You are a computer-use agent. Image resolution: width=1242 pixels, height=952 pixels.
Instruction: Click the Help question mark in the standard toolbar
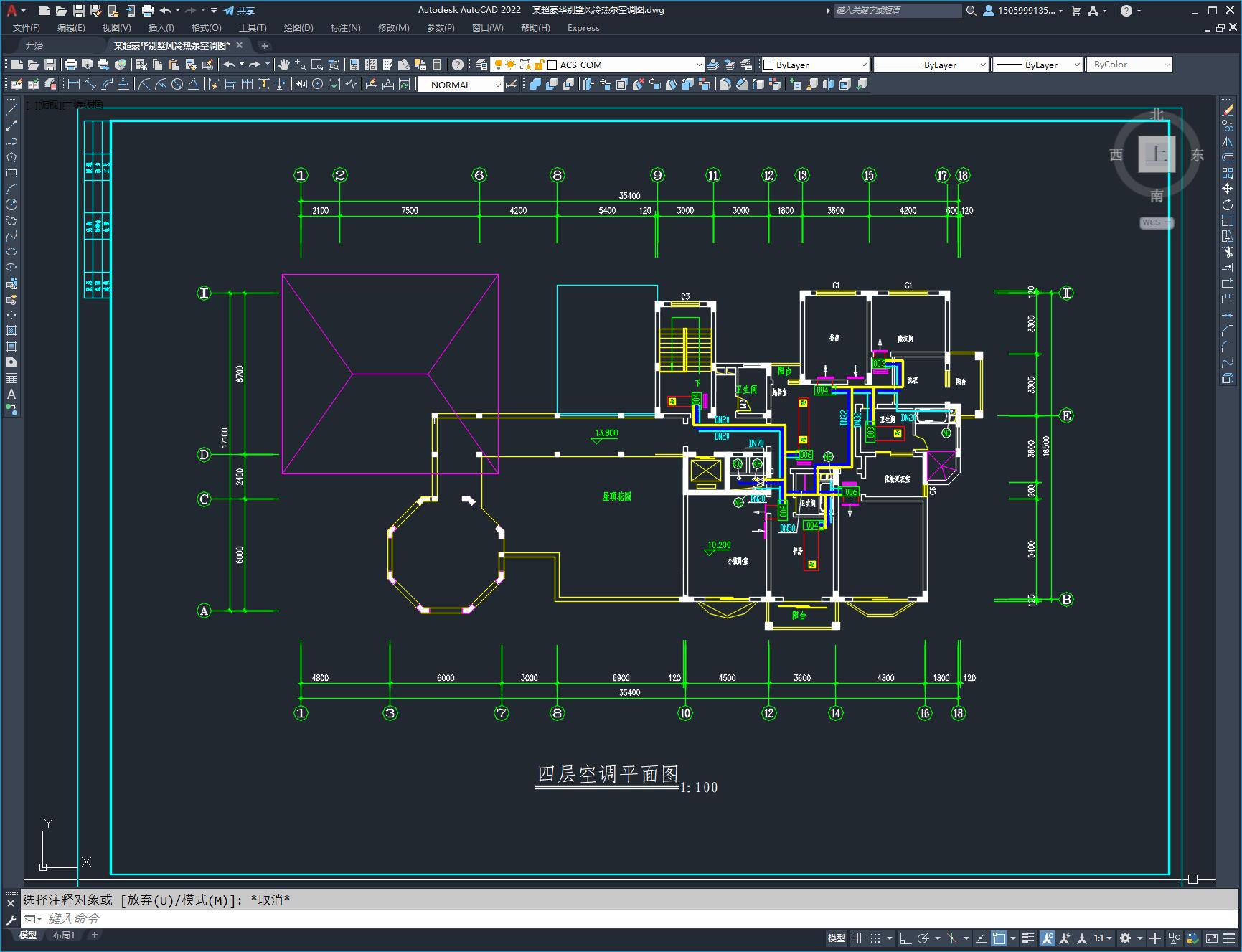[x=458, y=65]
